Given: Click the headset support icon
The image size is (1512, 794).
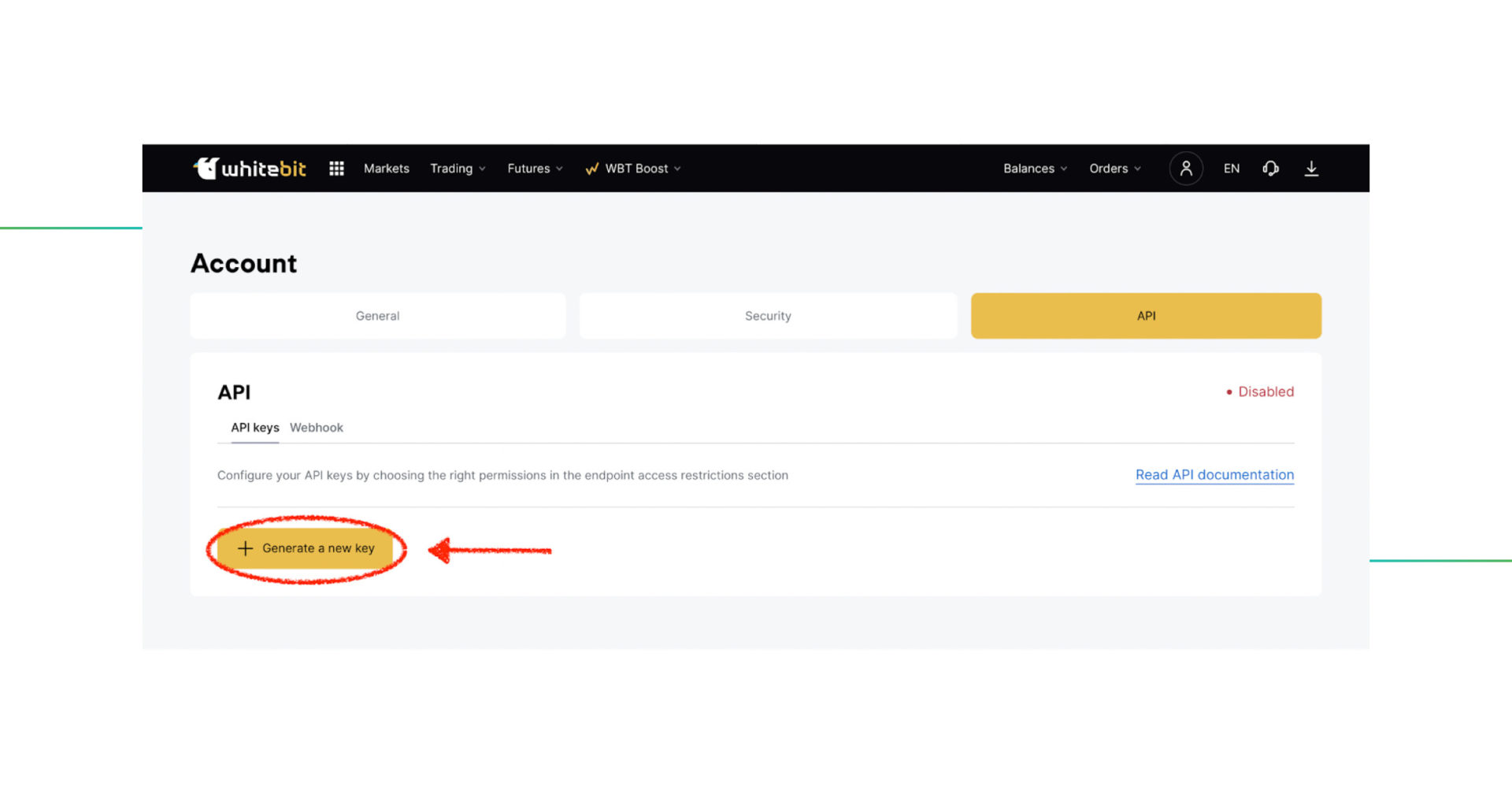Looking at the screenshot, I should click(1270, 169).
